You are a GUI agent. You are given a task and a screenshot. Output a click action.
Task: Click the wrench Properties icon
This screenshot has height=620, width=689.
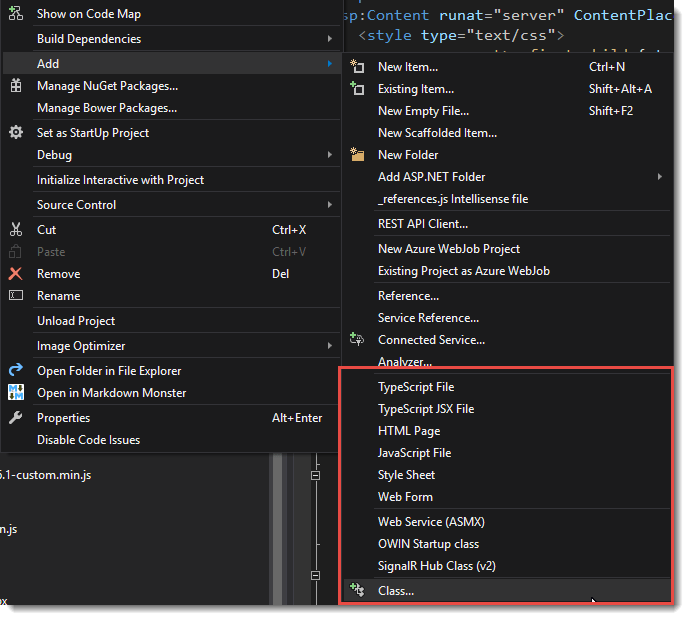[16, 417]
